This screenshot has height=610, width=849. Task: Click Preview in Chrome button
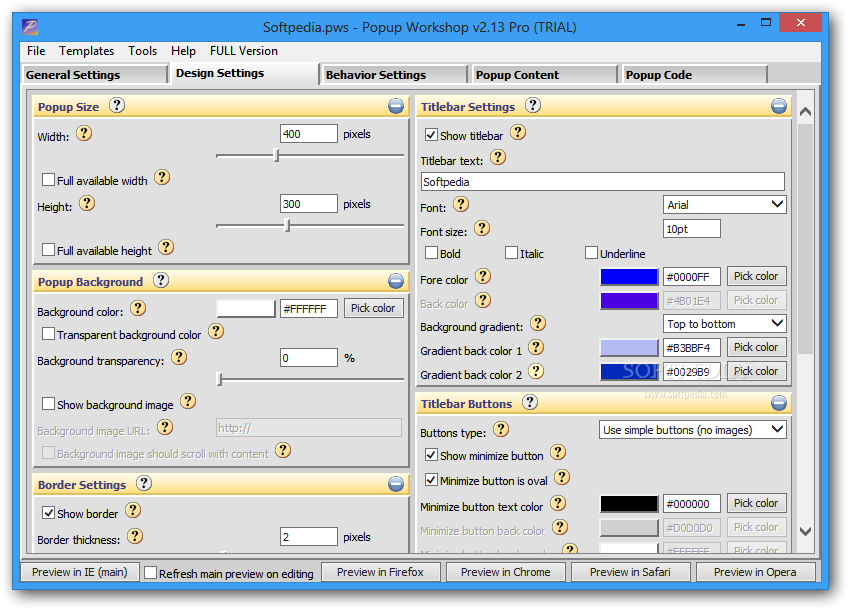[506, 572]
